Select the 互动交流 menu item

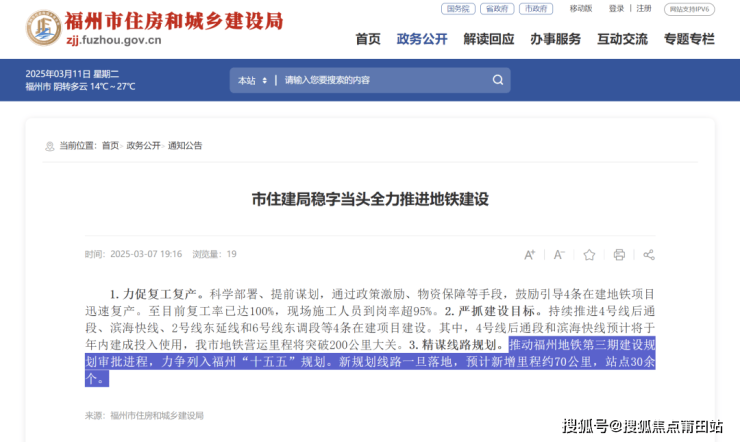click(x=622, y=40)
